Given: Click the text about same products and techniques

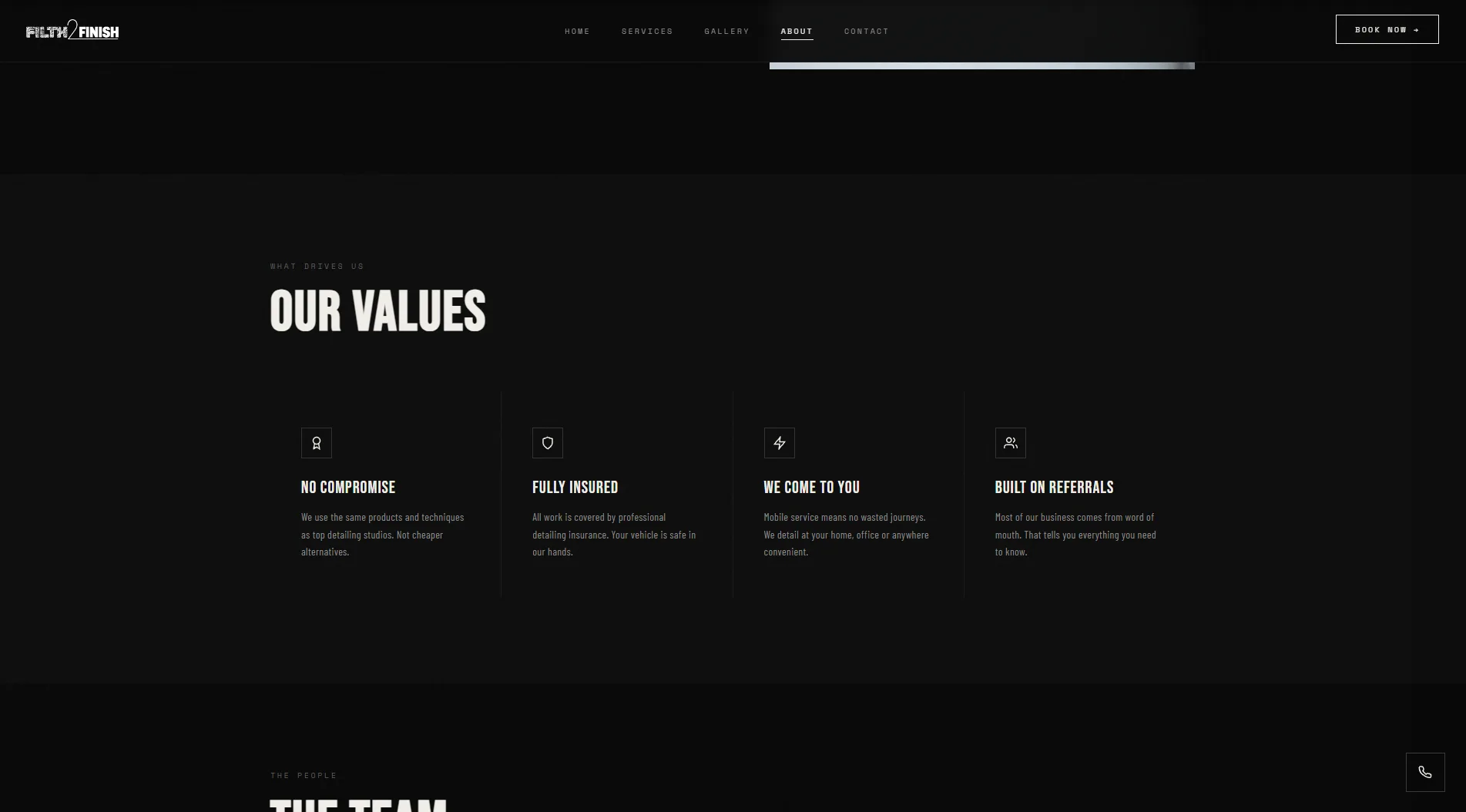Looking at the screenshot, I should 383,535.
